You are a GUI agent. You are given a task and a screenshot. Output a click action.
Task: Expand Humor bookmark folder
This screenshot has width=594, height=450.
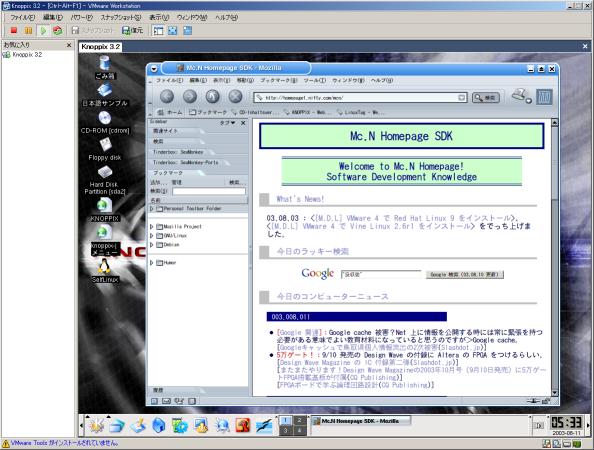click(x=152, y=262)
